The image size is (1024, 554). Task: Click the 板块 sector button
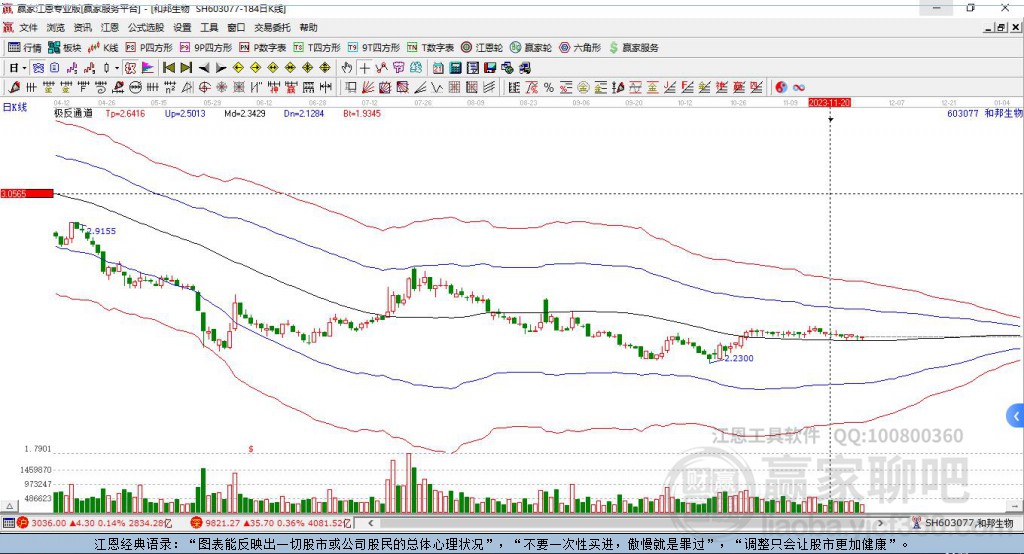tap(65, 47)
